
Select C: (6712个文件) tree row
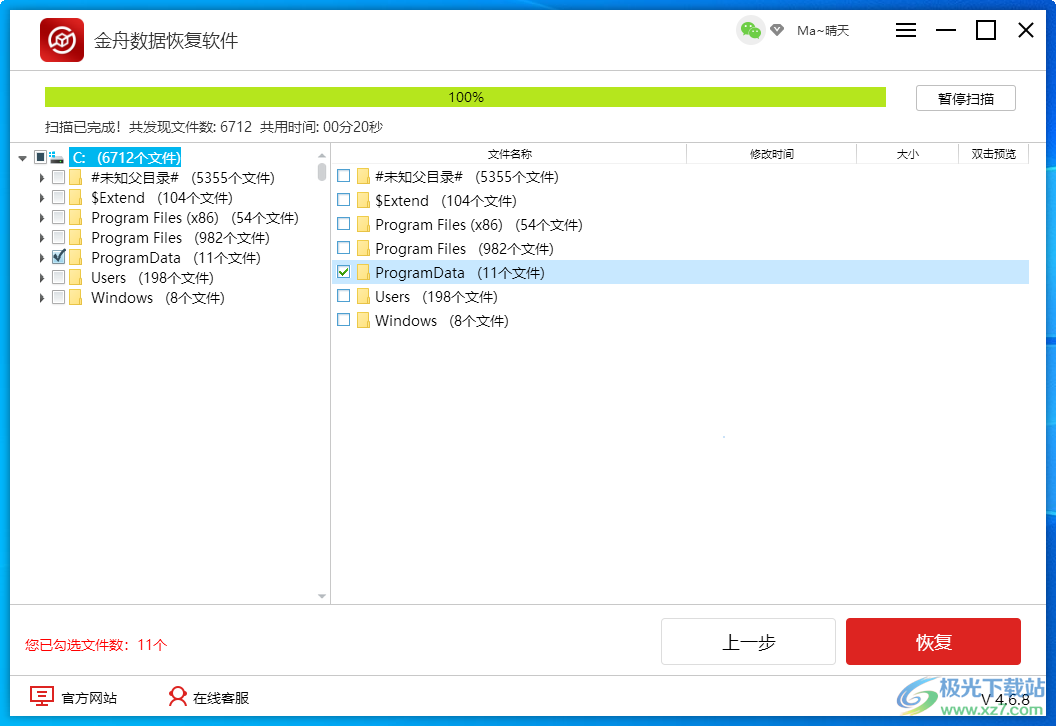(126, 158)
